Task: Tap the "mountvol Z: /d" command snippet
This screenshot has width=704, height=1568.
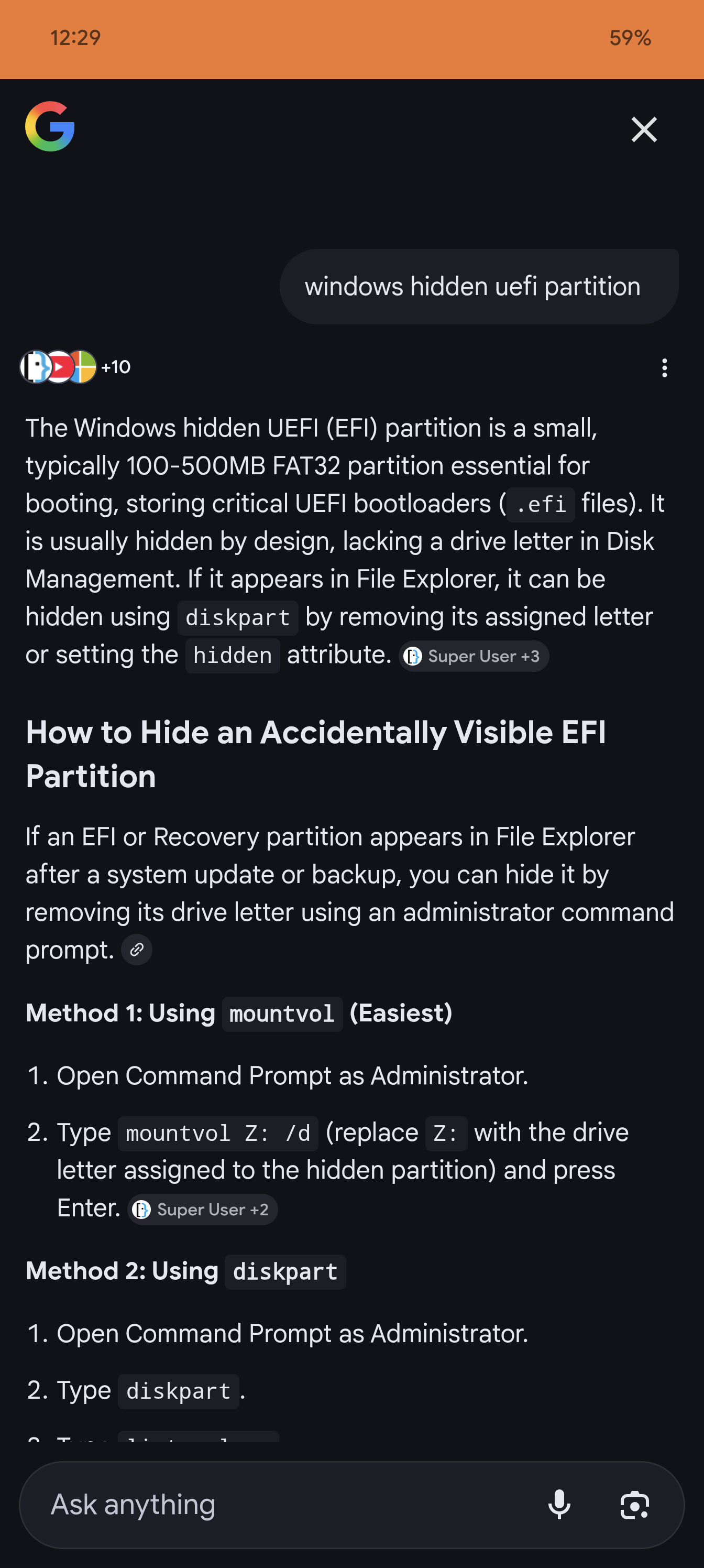Action: tap(218, 1134)
